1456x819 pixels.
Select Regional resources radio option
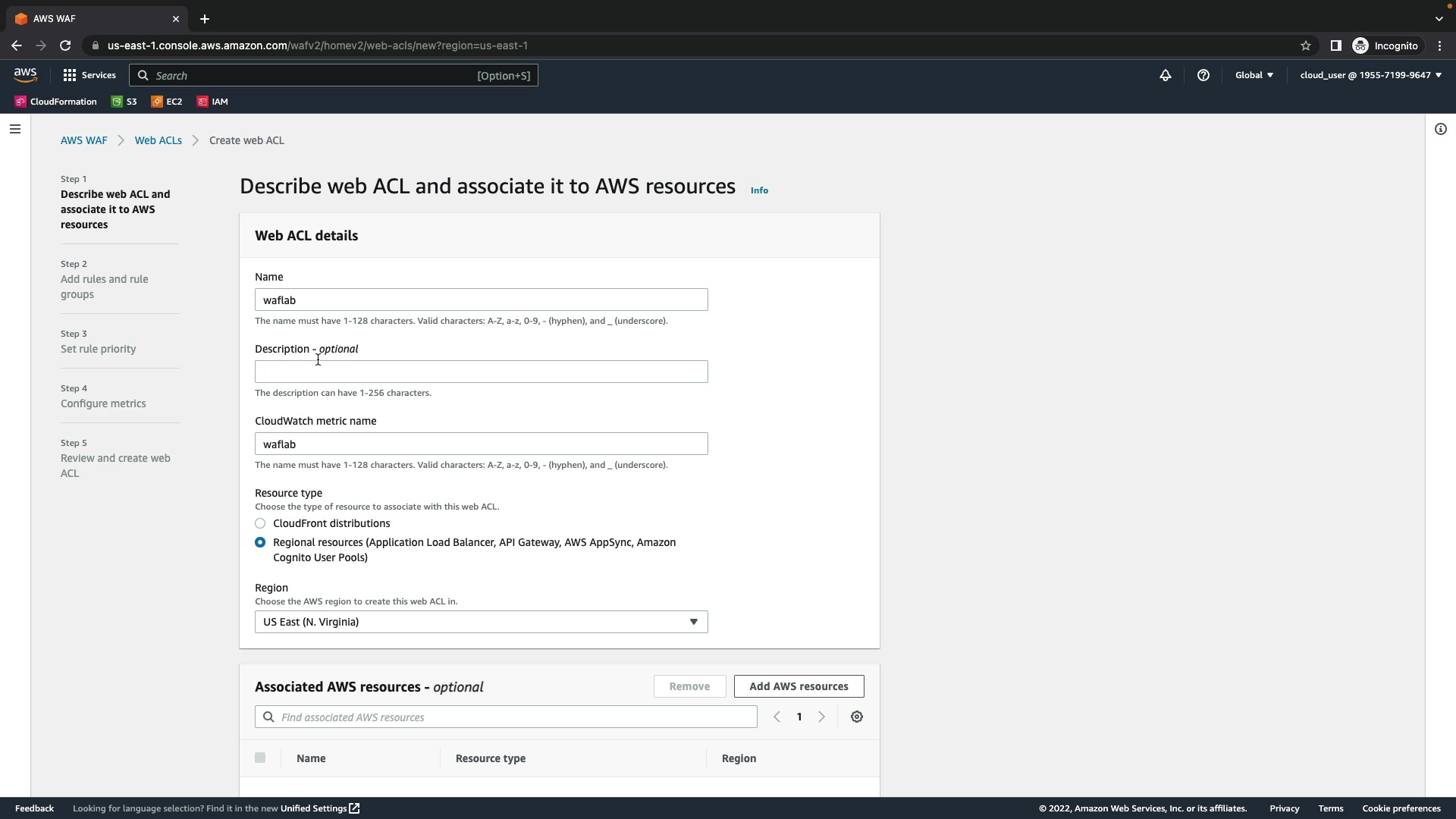point(260,542)
